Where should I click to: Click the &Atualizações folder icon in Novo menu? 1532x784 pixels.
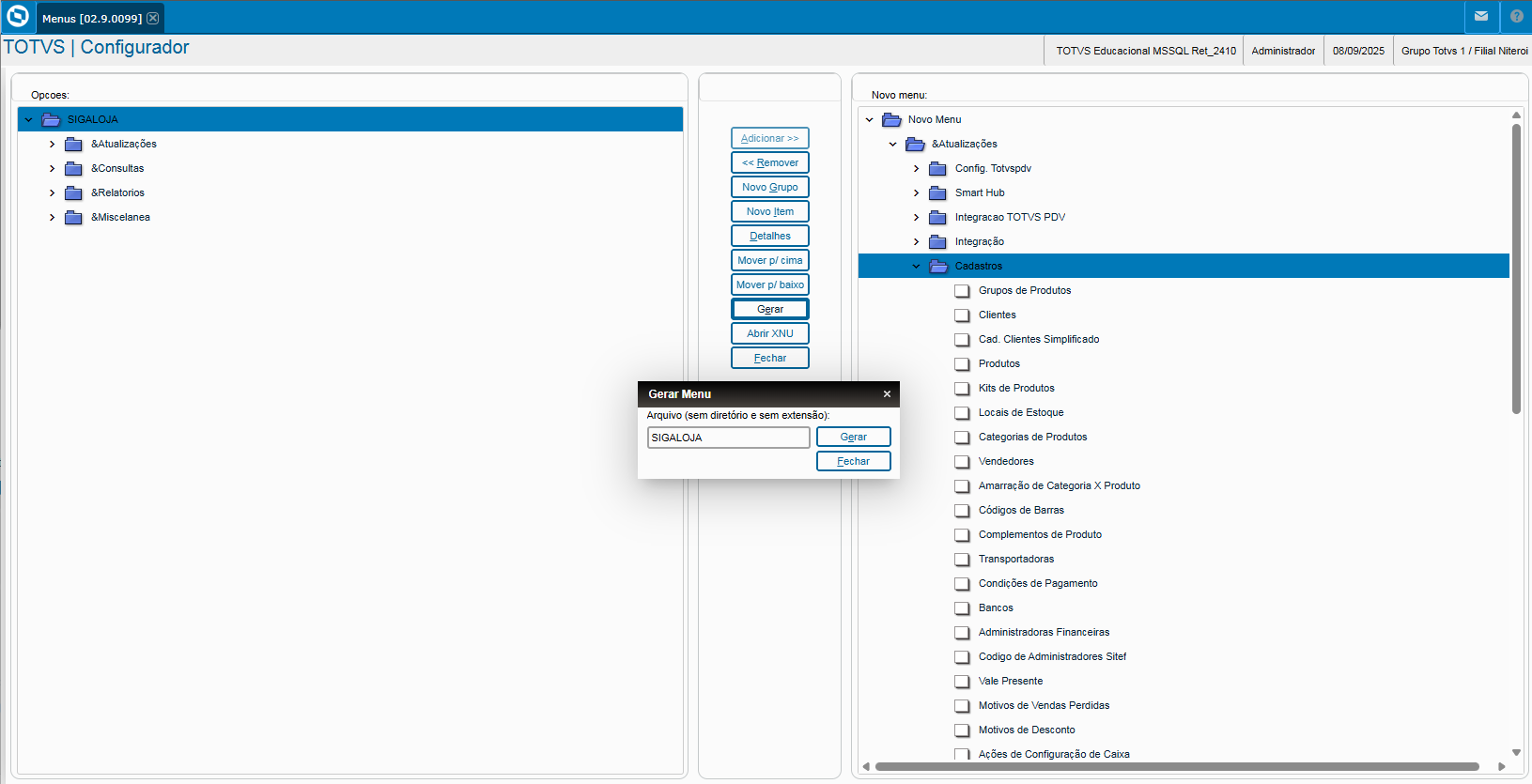pos(915,144)
